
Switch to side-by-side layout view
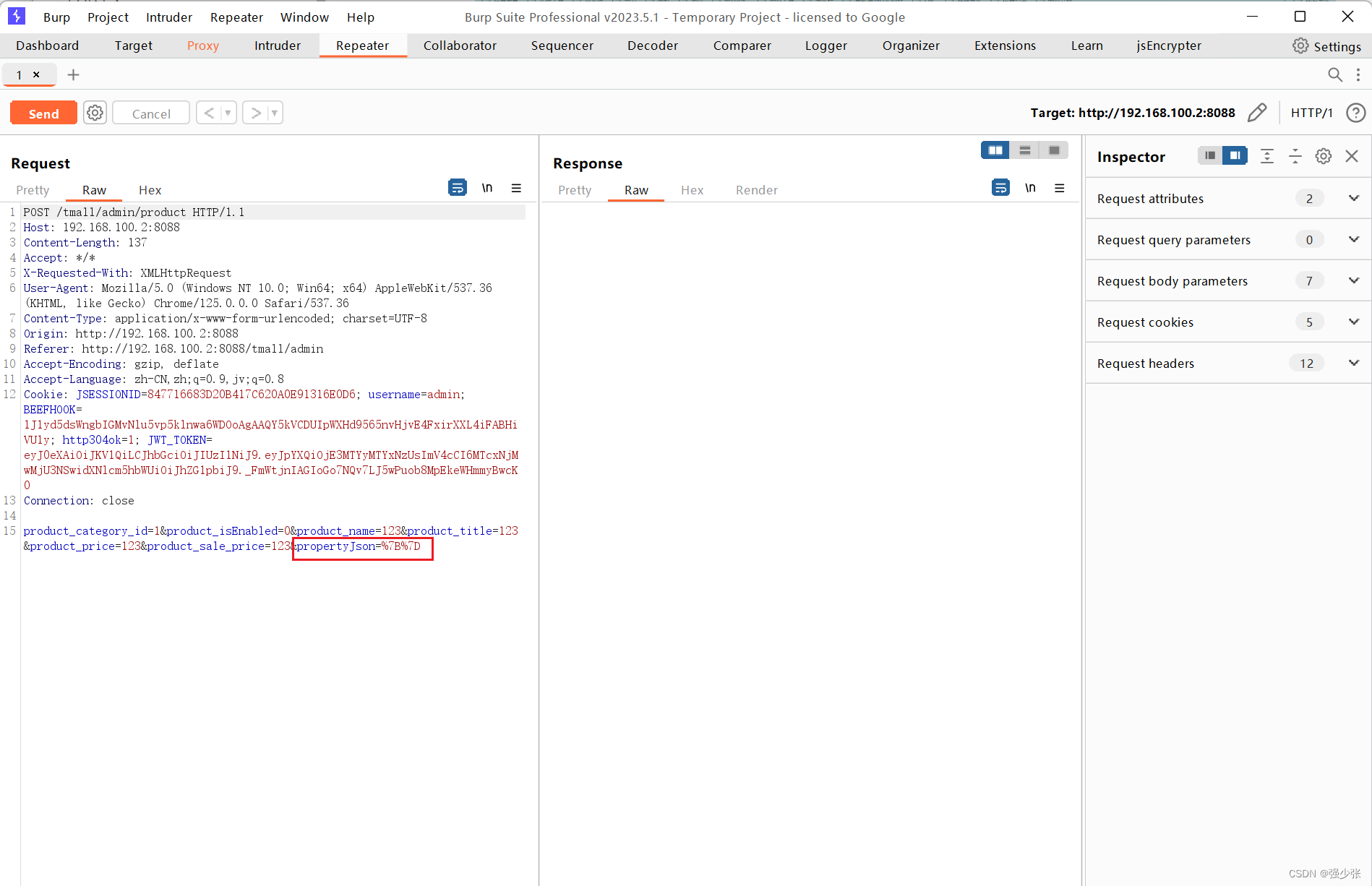995,150
